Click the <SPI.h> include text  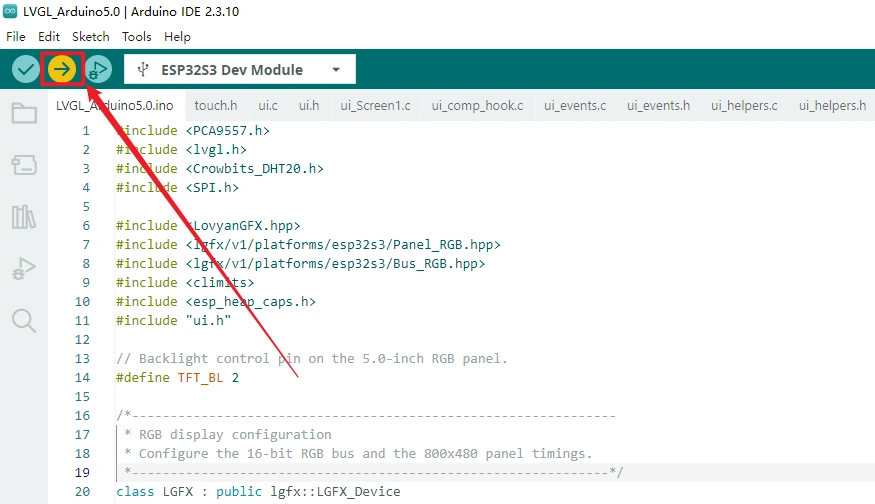pos(212,188)
